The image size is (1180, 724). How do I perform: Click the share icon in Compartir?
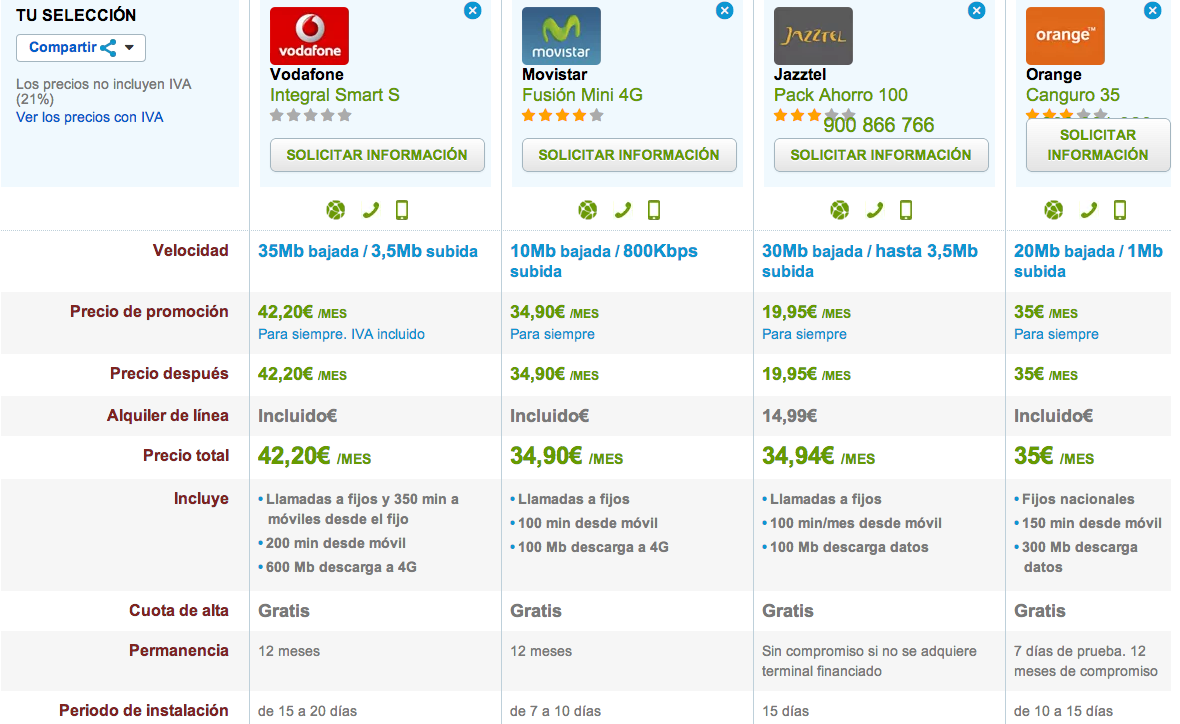(108, 48)
